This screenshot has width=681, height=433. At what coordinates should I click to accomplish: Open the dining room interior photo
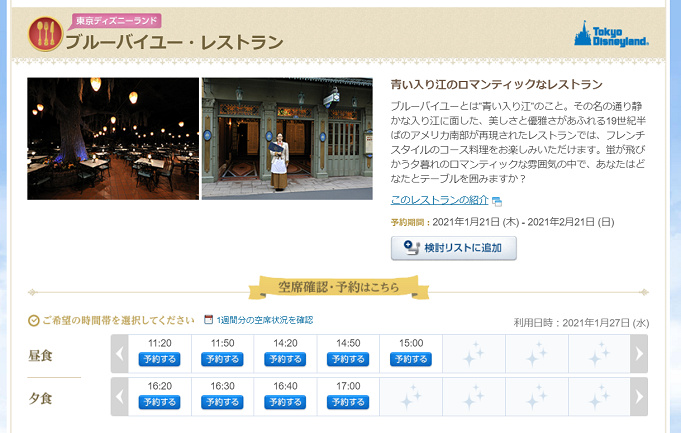113,139
